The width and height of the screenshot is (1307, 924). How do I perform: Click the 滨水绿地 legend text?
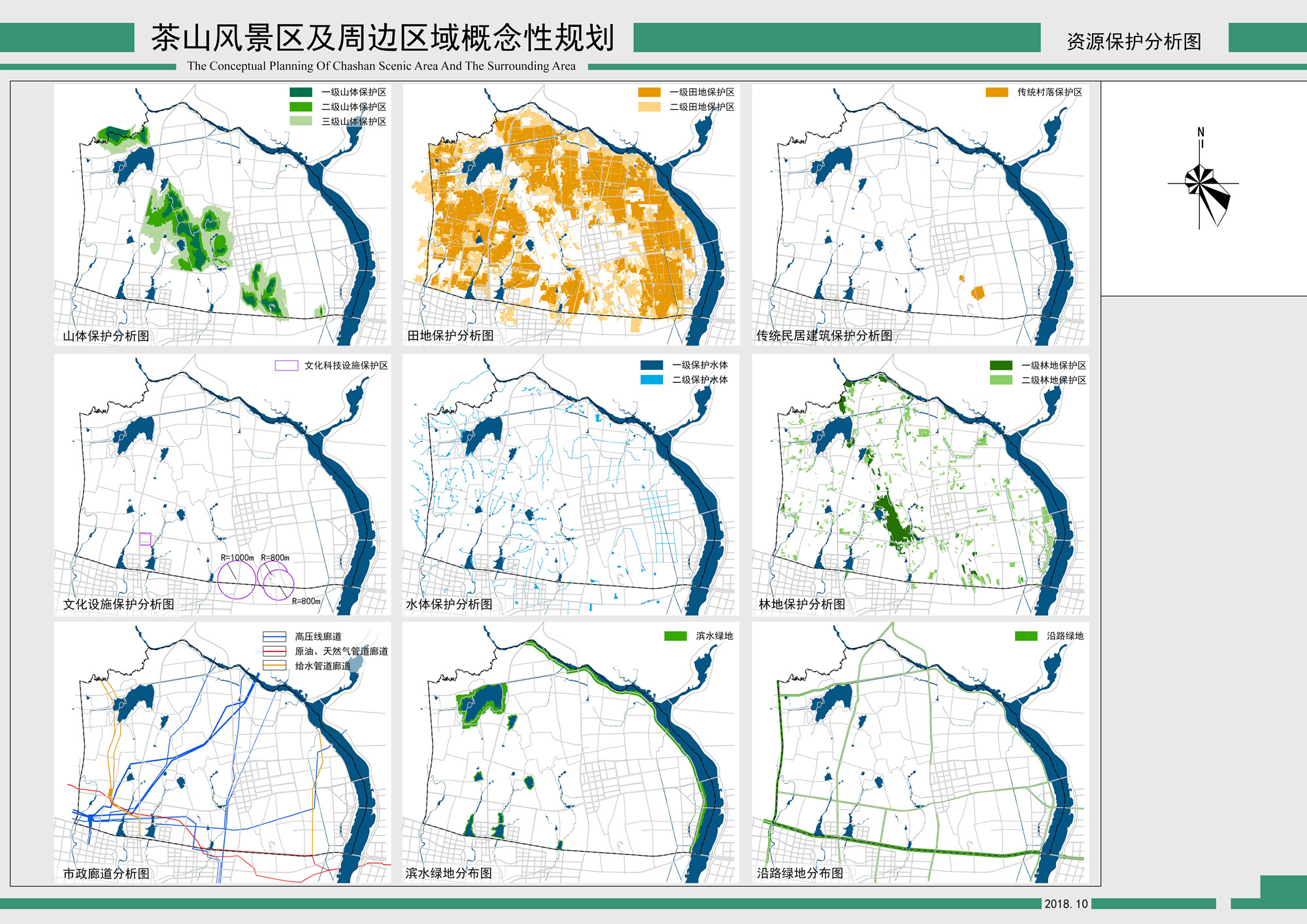click(x=714, y=636)
